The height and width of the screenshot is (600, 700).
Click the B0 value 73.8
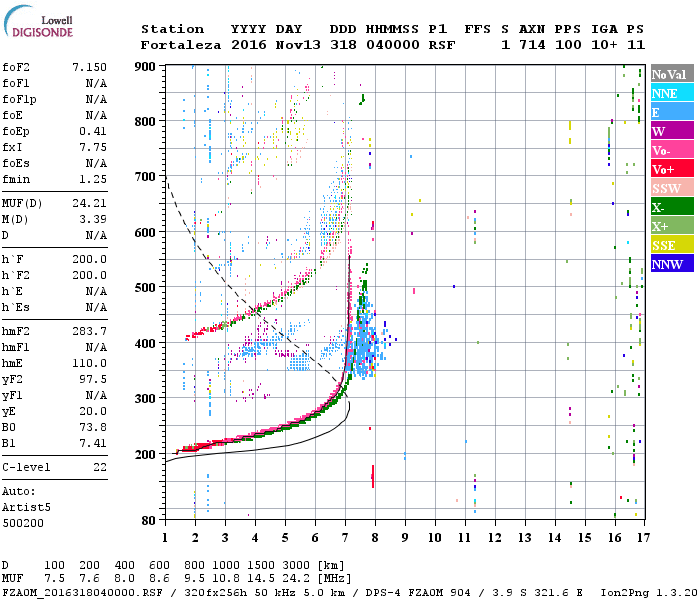coord(93,427)
